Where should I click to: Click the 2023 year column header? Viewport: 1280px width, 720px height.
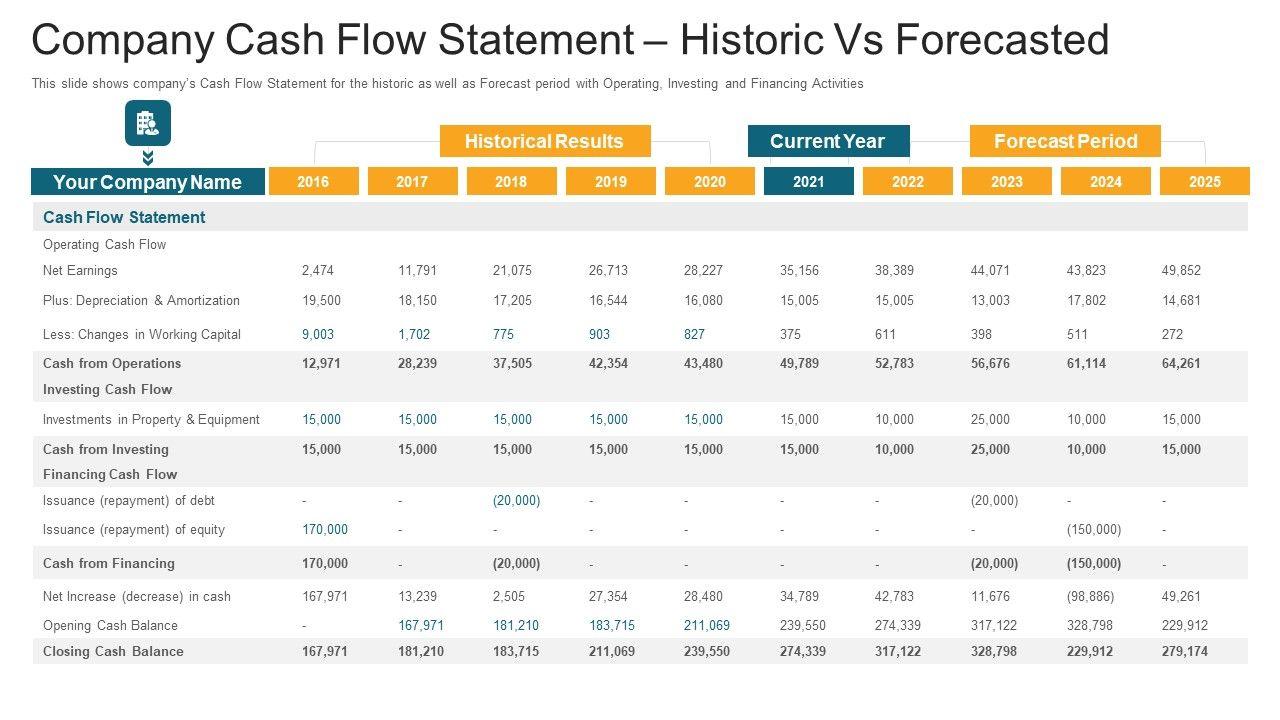(1006, 181)
